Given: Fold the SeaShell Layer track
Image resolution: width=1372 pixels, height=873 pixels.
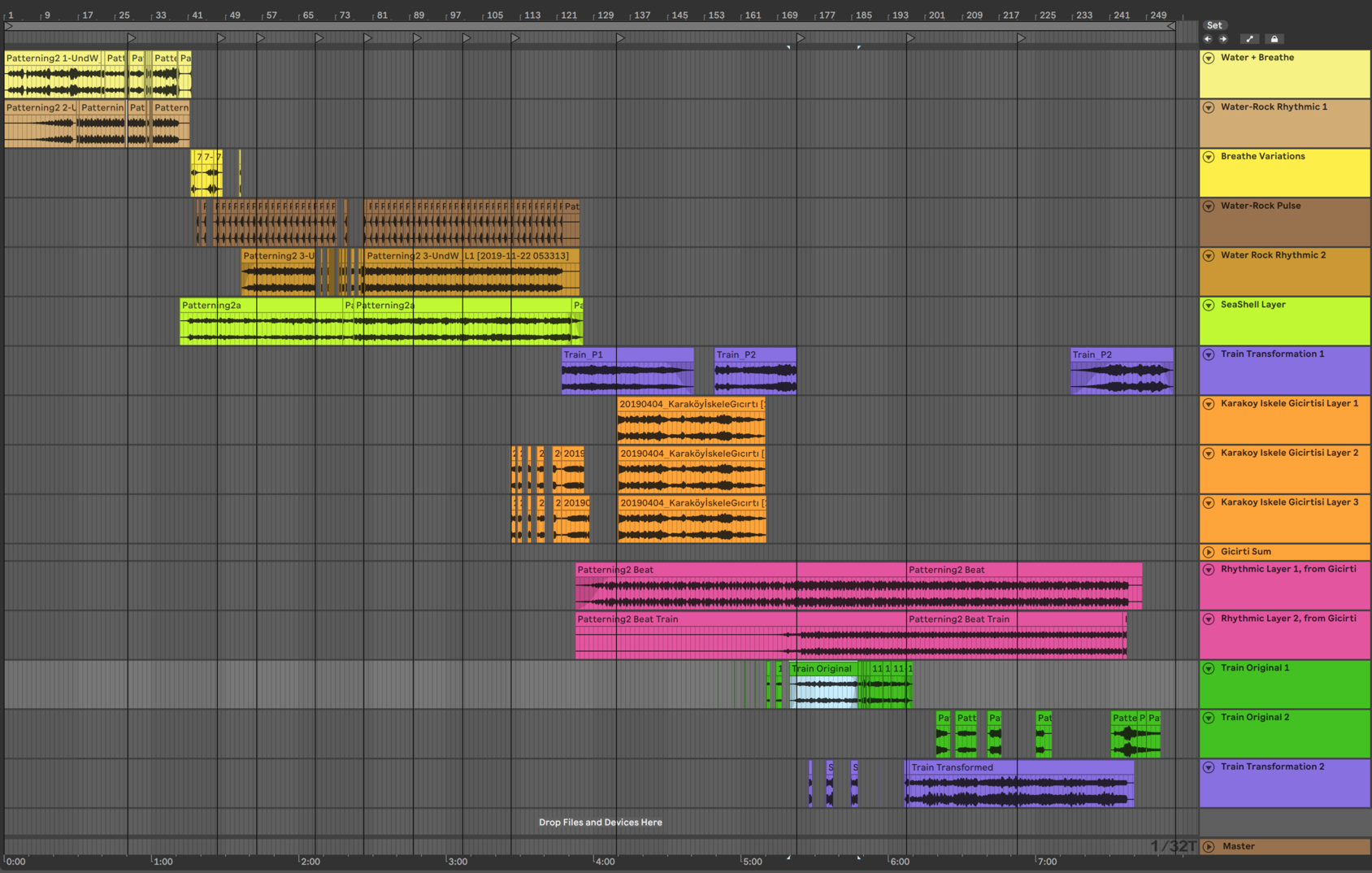Looking at the screenshot, I should (x=1209, y=306).
